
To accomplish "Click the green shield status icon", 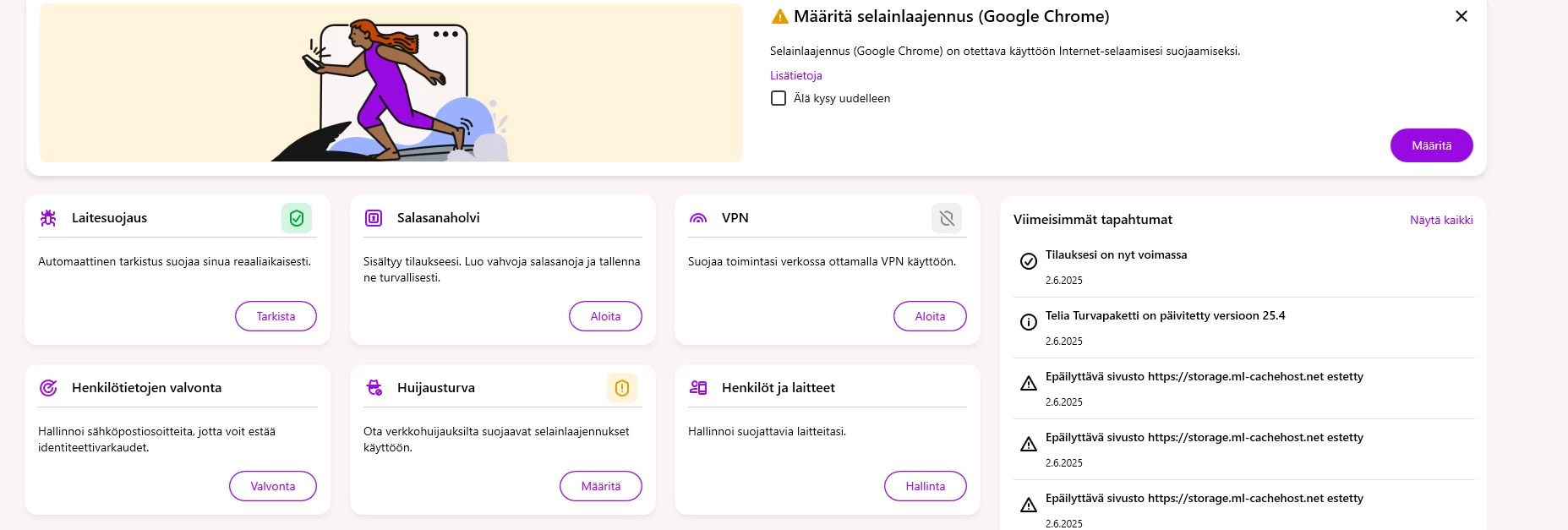I will (x=297, y=219).
